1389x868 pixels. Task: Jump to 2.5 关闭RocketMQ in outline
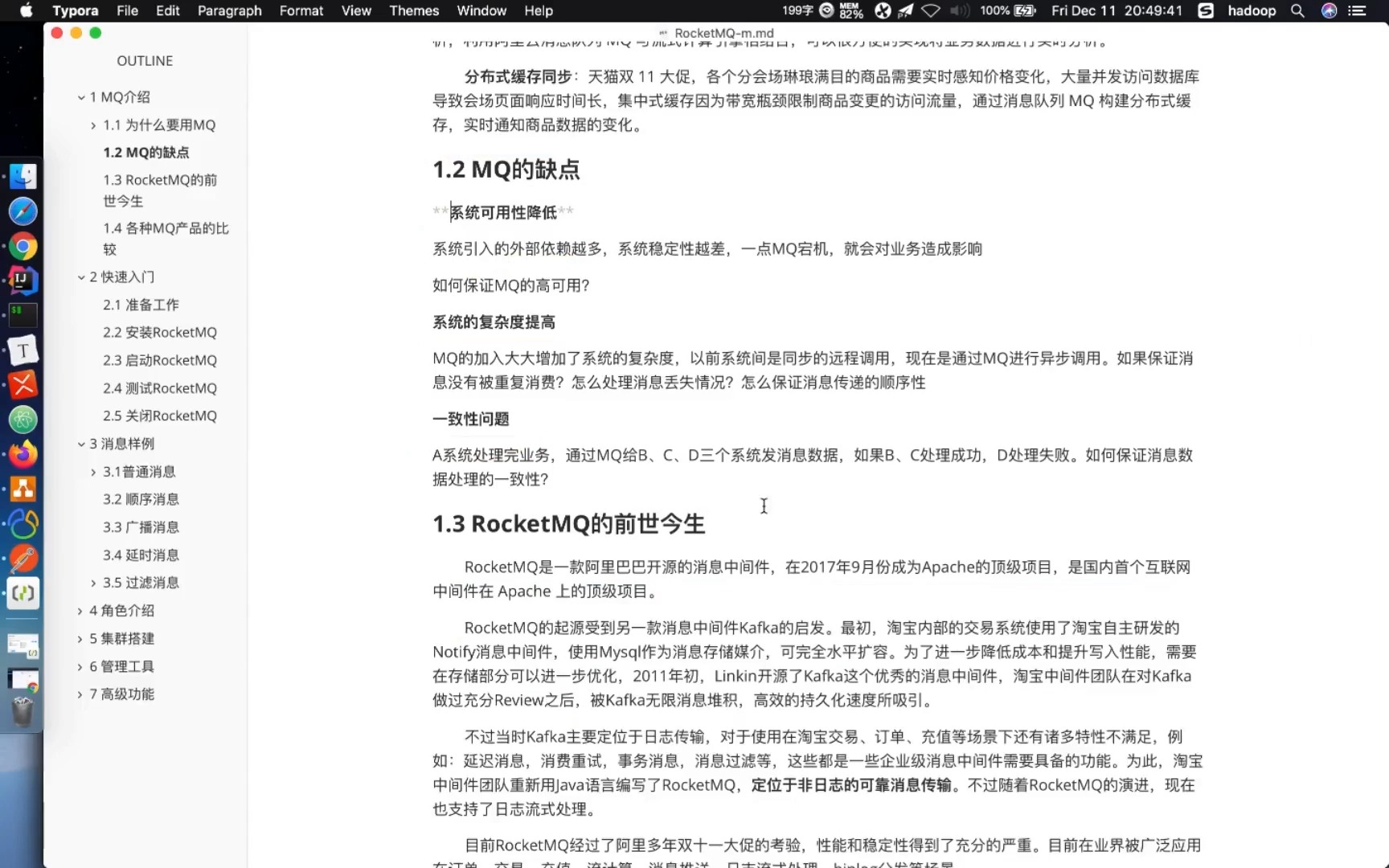[160, 416]
